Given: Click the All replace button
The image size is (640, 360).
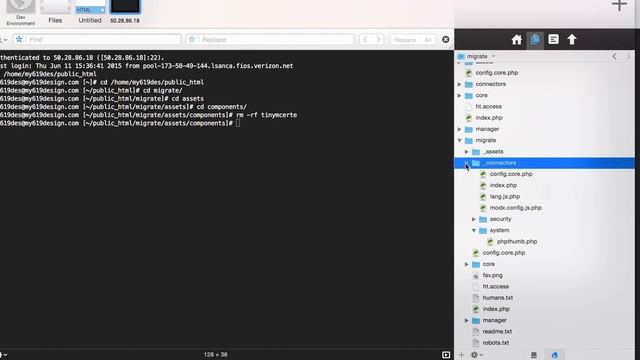Looking at the screenshot, I should (427, 40).
